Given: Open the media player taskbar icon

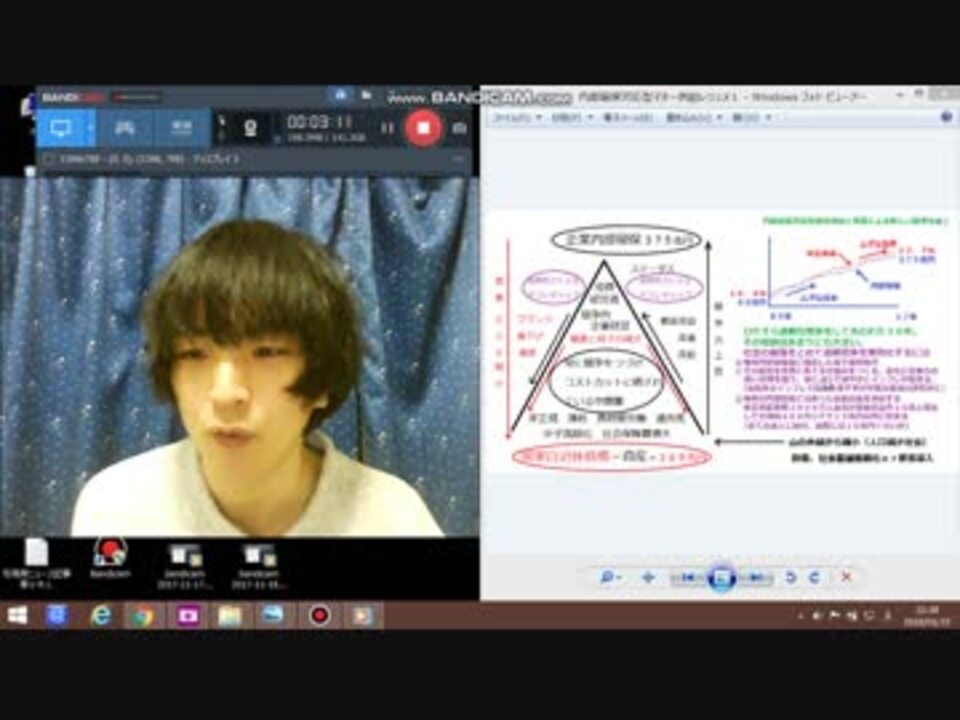Looking at the screenshot, I should (x=362, y=615).
